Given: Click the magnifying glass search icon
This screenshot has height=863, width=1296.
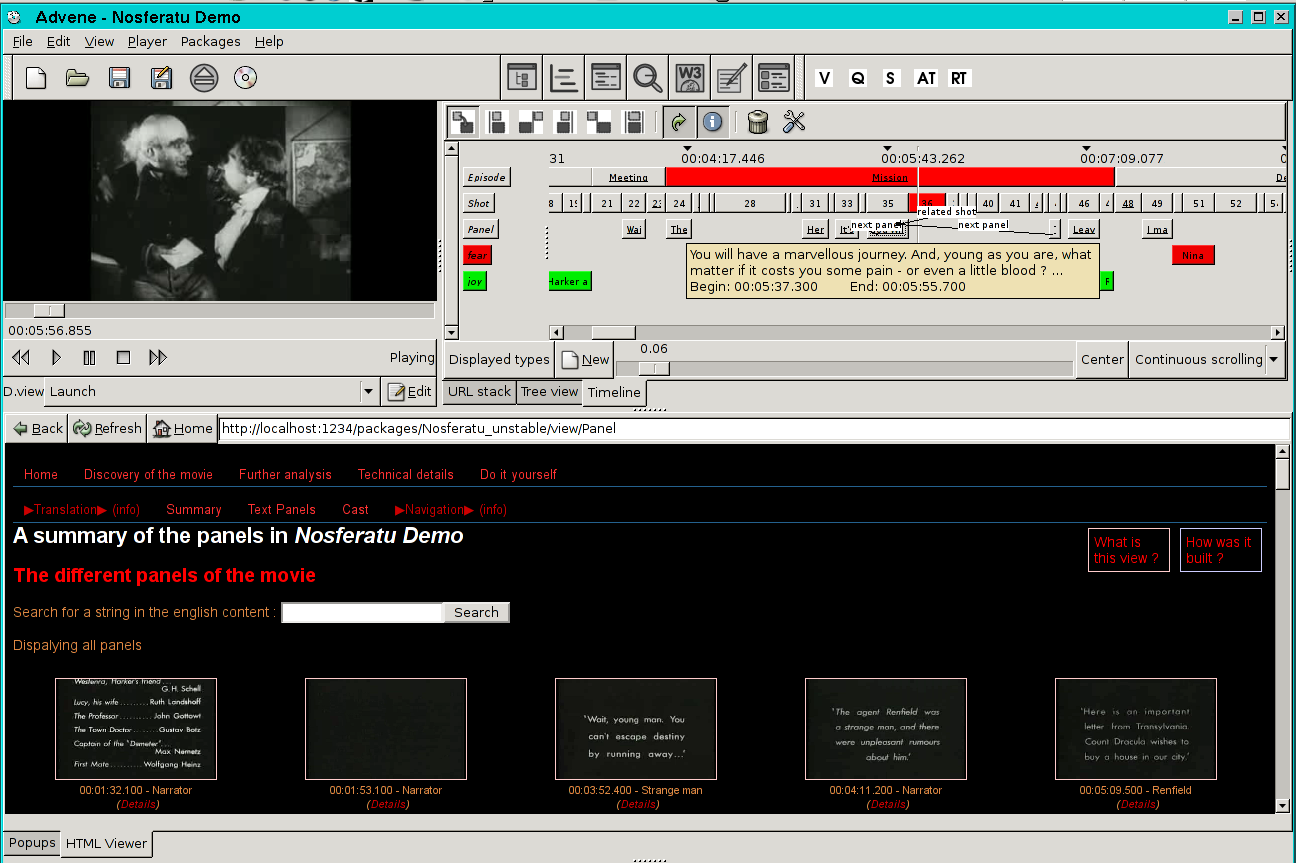Looking at the screenshot, I should pyautogui.click(x=648, y=78).
